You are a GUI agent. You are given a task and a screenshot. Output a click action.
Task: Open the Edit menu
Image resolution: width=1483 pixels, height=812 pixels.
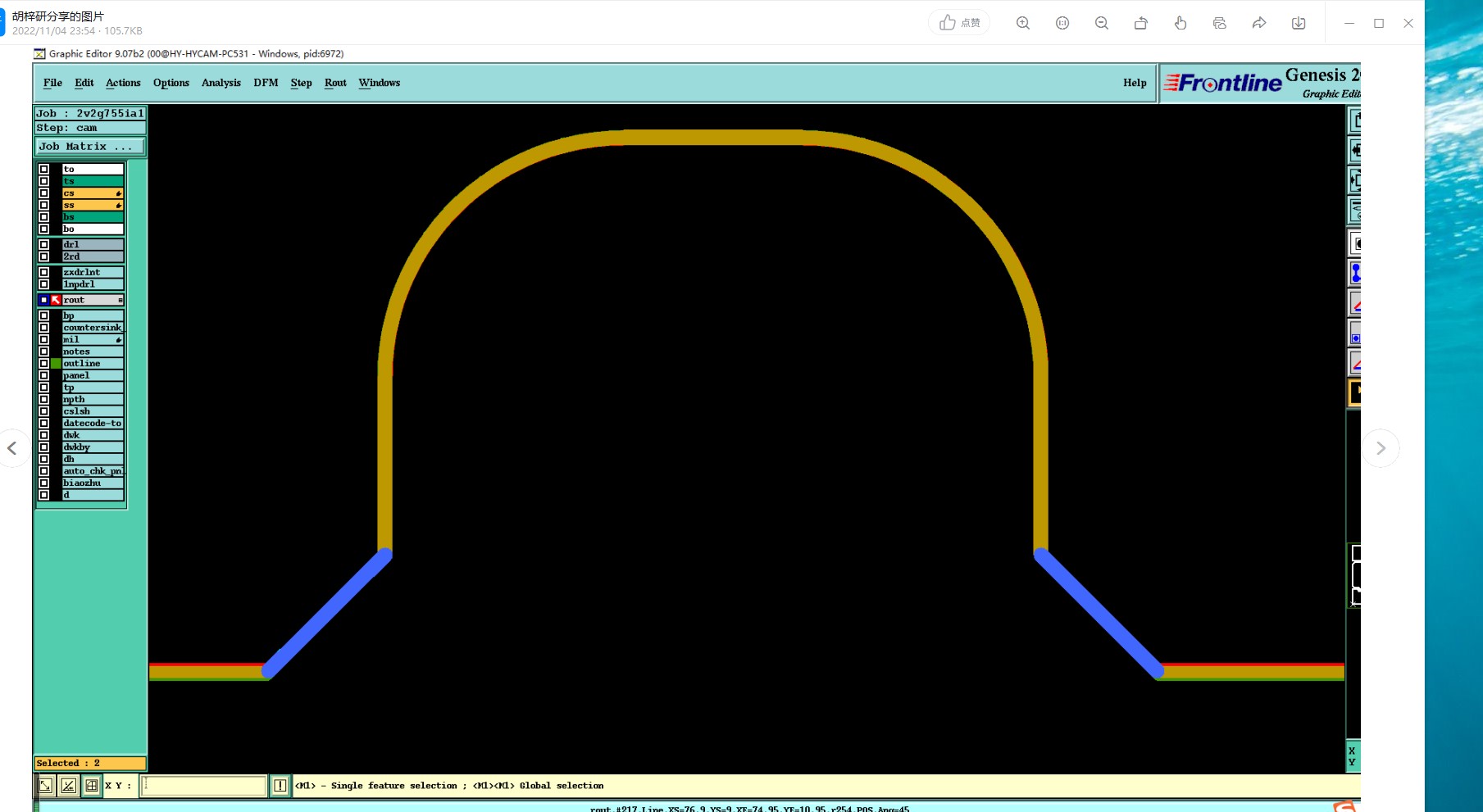tap(84, 83)
